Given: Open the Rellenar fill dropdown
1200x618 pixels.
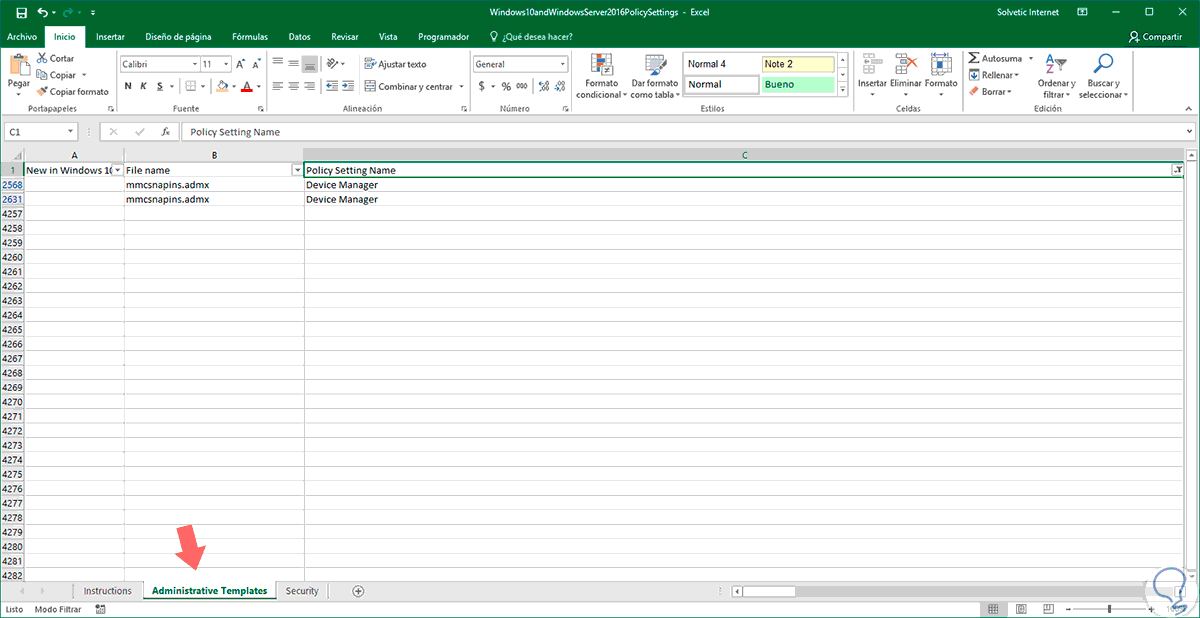Looking at the screenshot, I should point(994,75).
